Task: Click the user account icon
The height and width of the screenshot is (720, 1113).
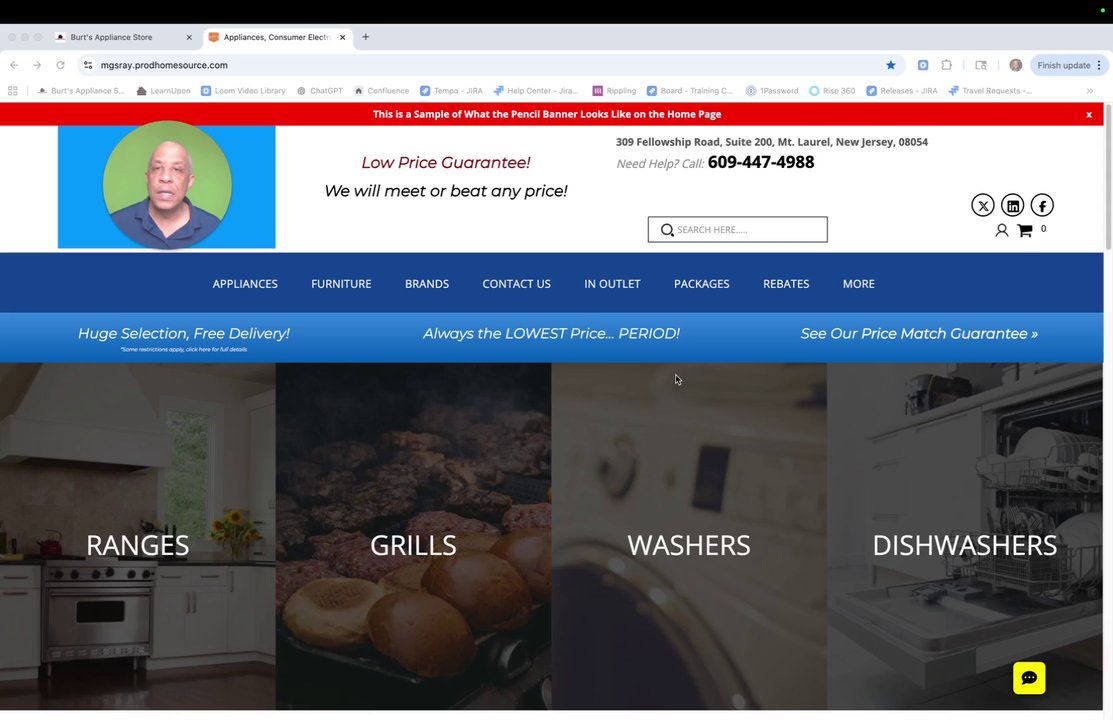Action: tap(1002, 230)
